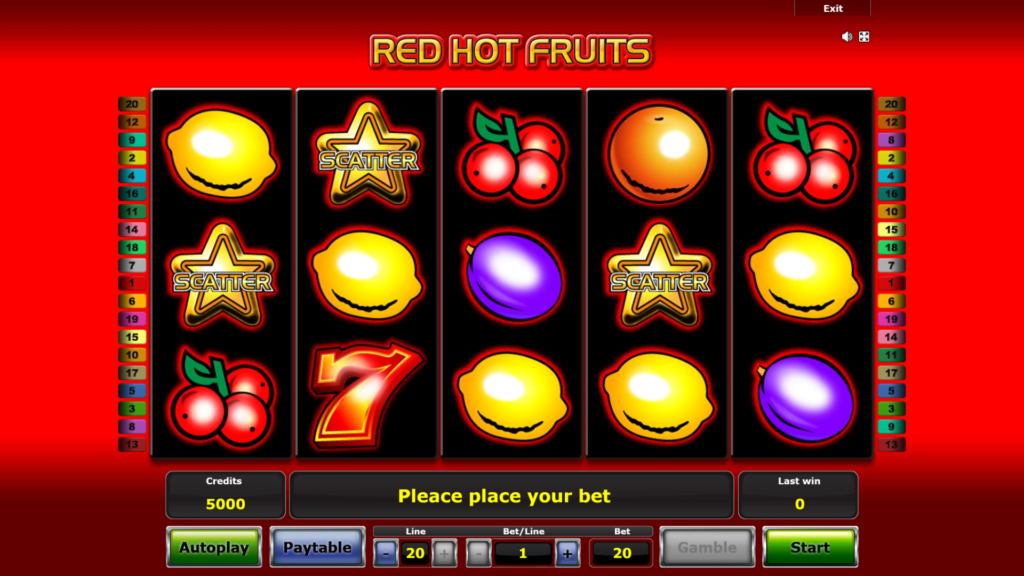Increase the Bet/Line value with plus
The image size is (1024, 576).
coord(567,553)
